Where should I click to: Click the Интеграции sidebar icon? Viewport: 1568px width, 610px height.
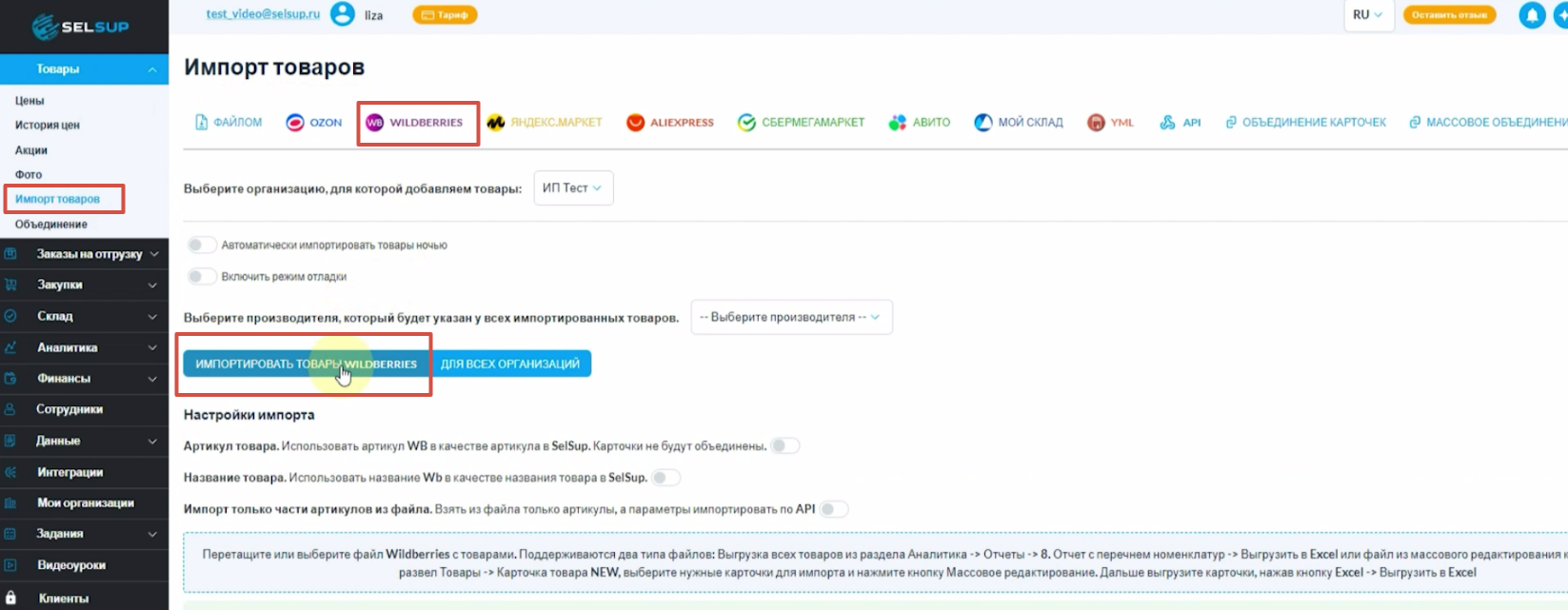click(x=10, y=472)
